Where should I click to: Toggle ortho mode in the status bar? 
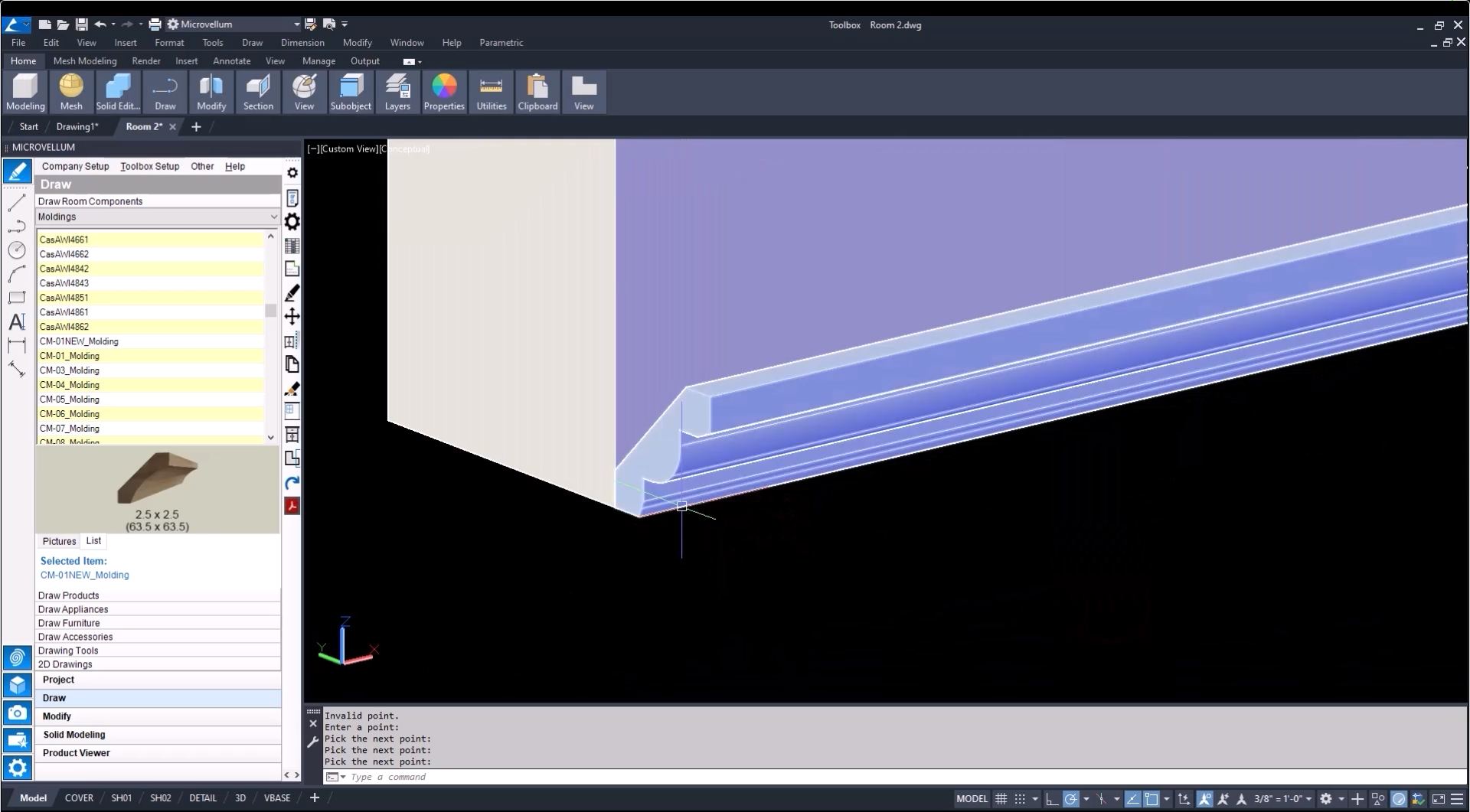pyautogui.click(x=1052, y=798)
